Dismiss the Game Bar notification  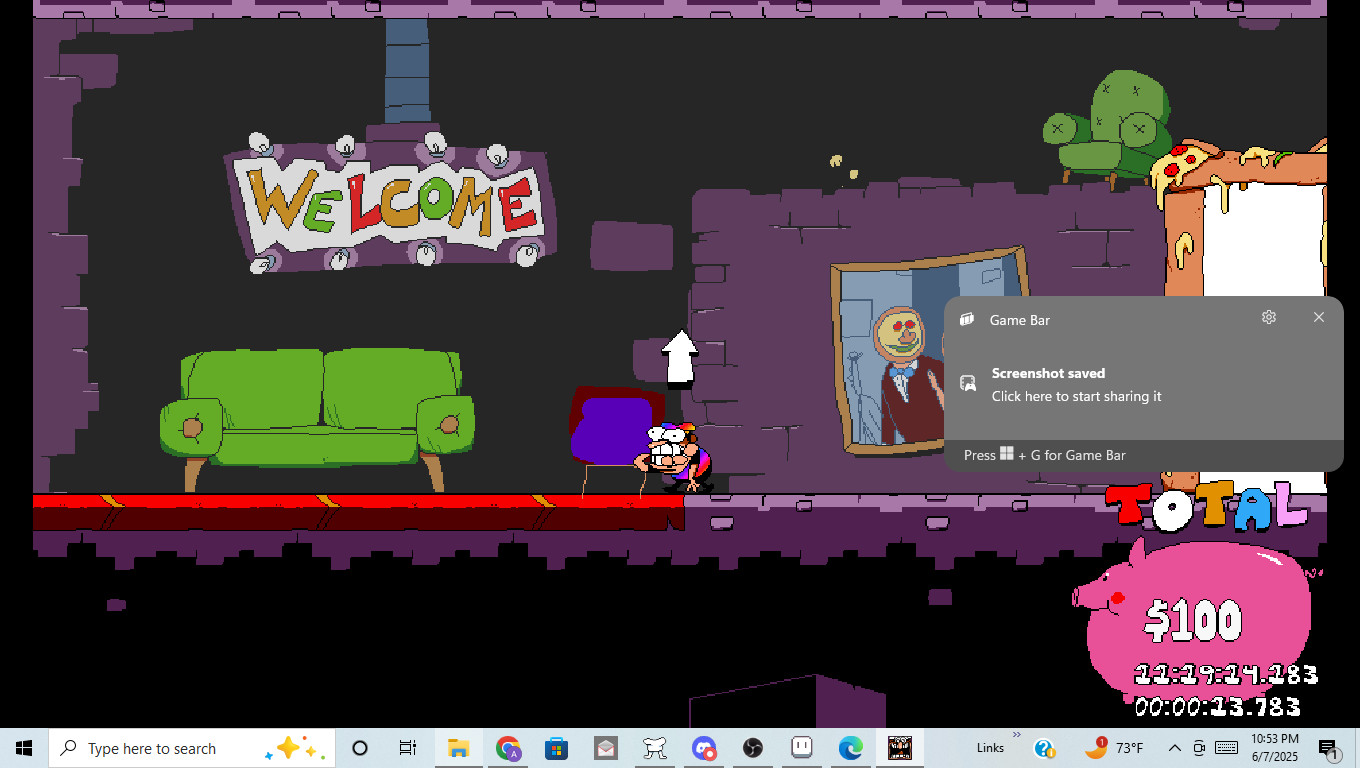tap(1318, 317)
